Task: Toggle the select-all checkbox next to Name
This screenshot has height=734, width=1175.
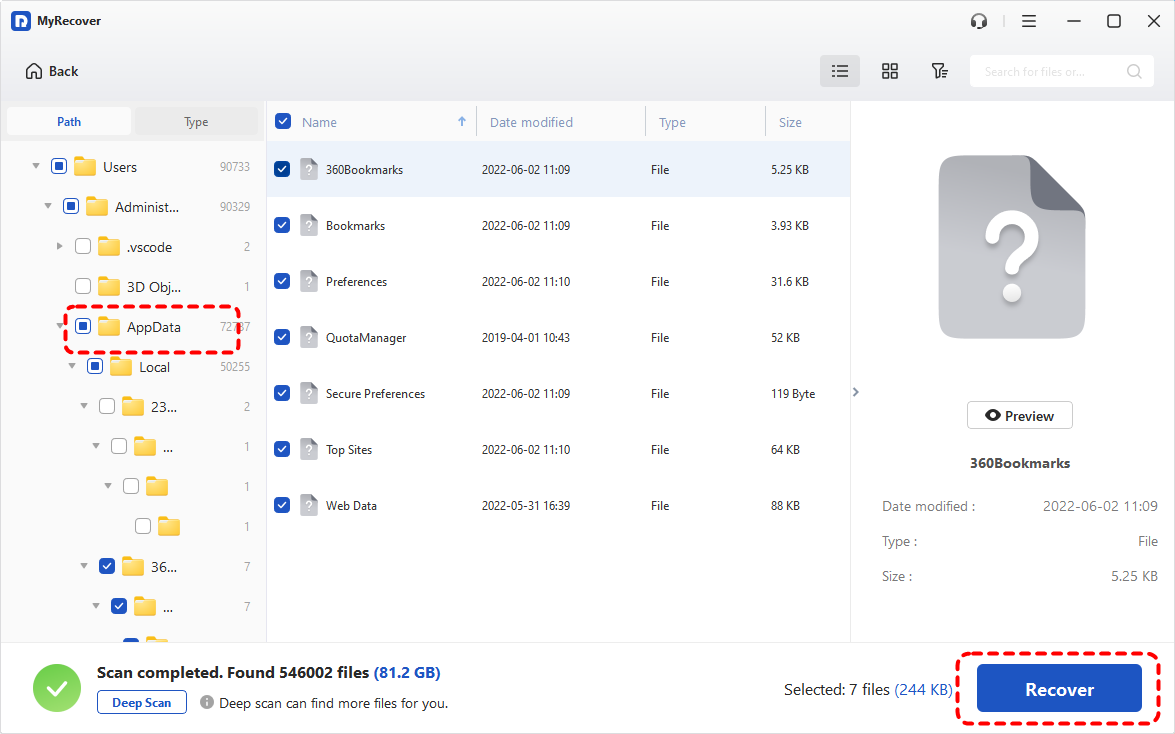Action: click(283, 122)
